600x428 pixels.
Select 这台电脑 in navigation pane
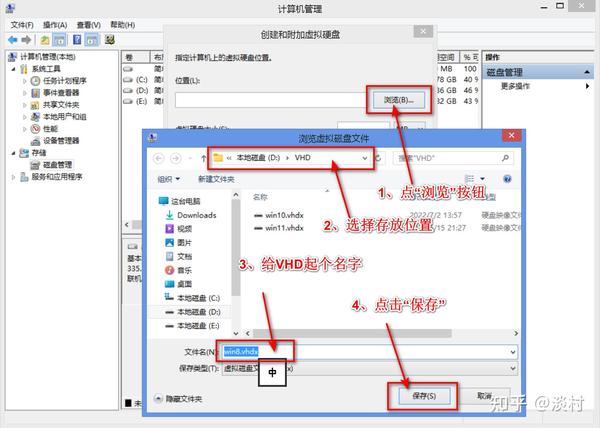[x=186, y=201]
